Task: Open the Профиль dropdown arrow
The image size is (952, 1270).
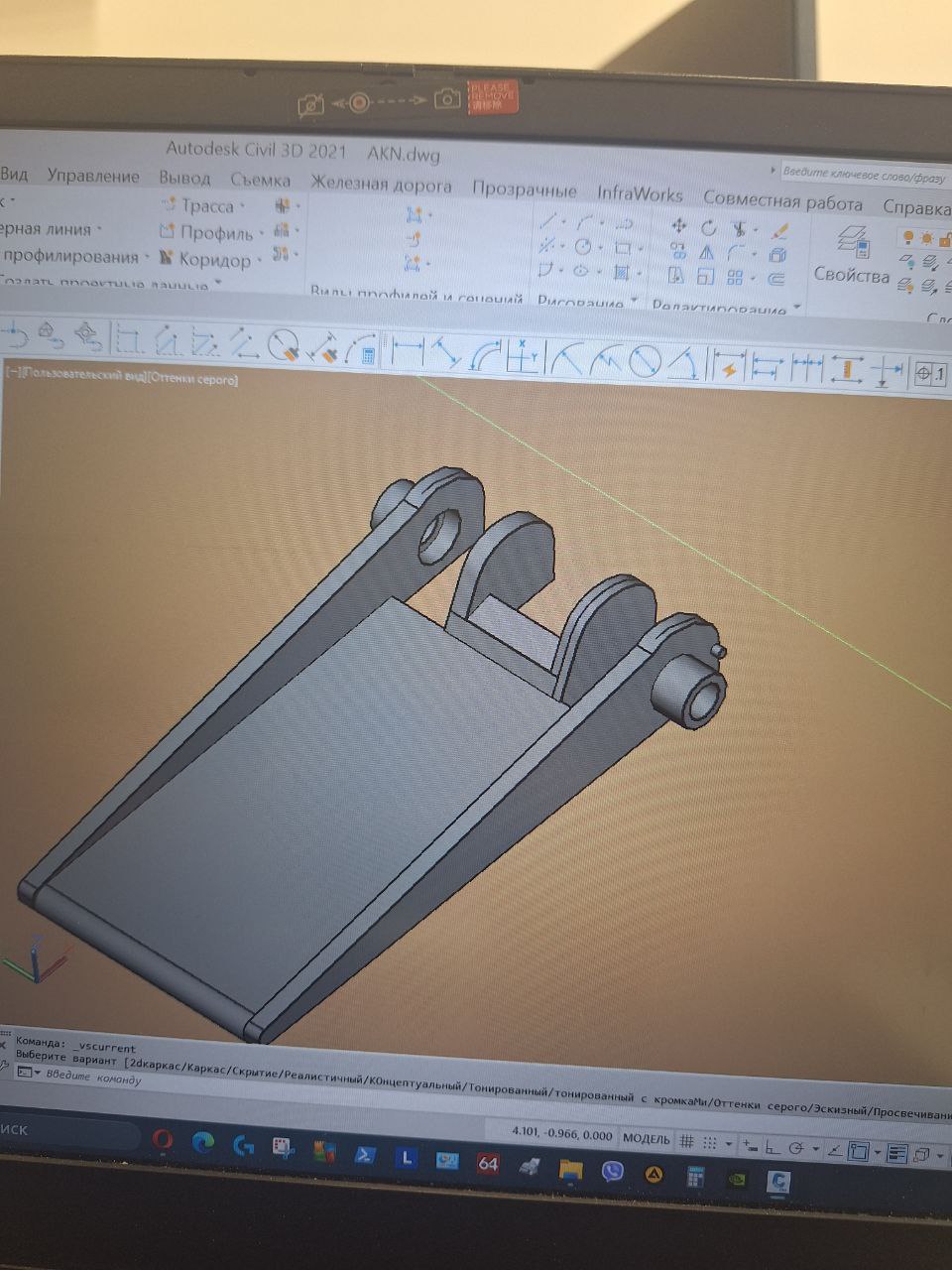Action: [261, 234]
